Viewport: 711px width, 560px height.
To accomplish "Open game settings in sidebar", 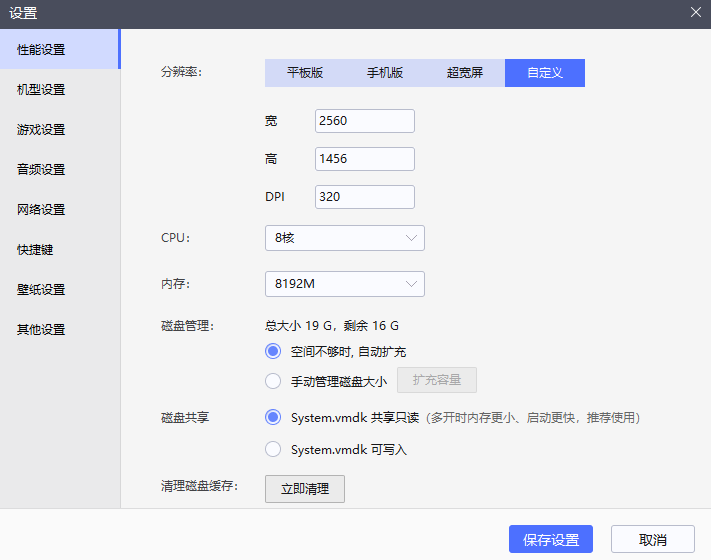I will tap(41, 129).
